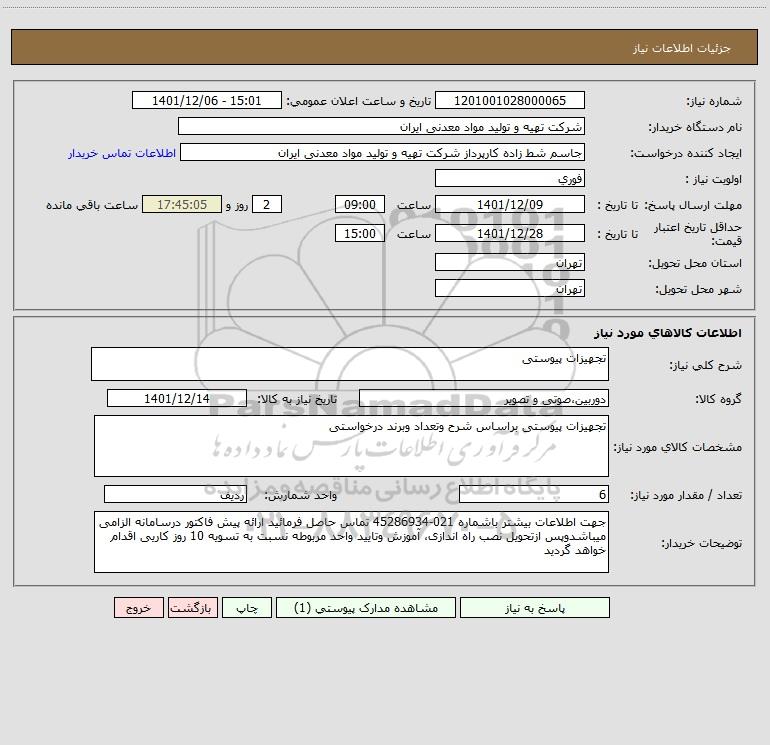Click the مهلت ارسال پاسخ label
Viewport: 770px width, 745px height.
(x=693, y=205)
